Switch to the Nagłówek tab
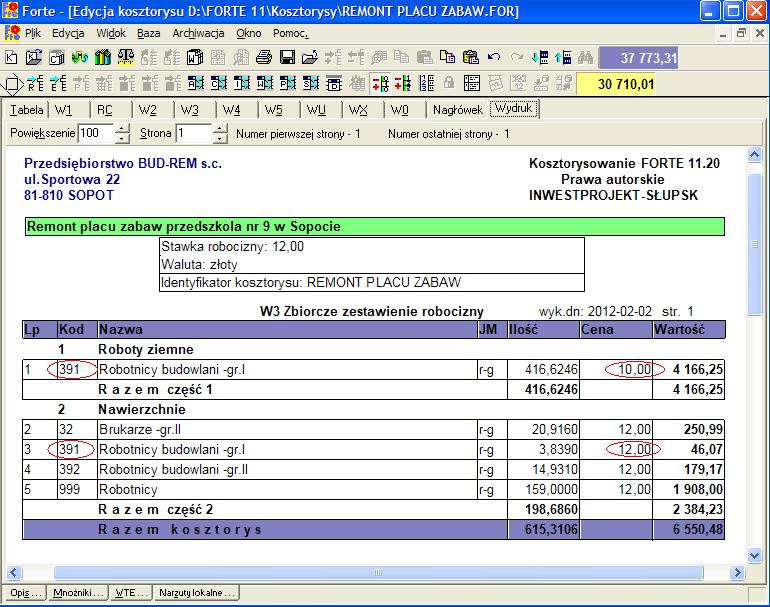The height and width of the screenshot is (607, 770). (x=458, y=110)
